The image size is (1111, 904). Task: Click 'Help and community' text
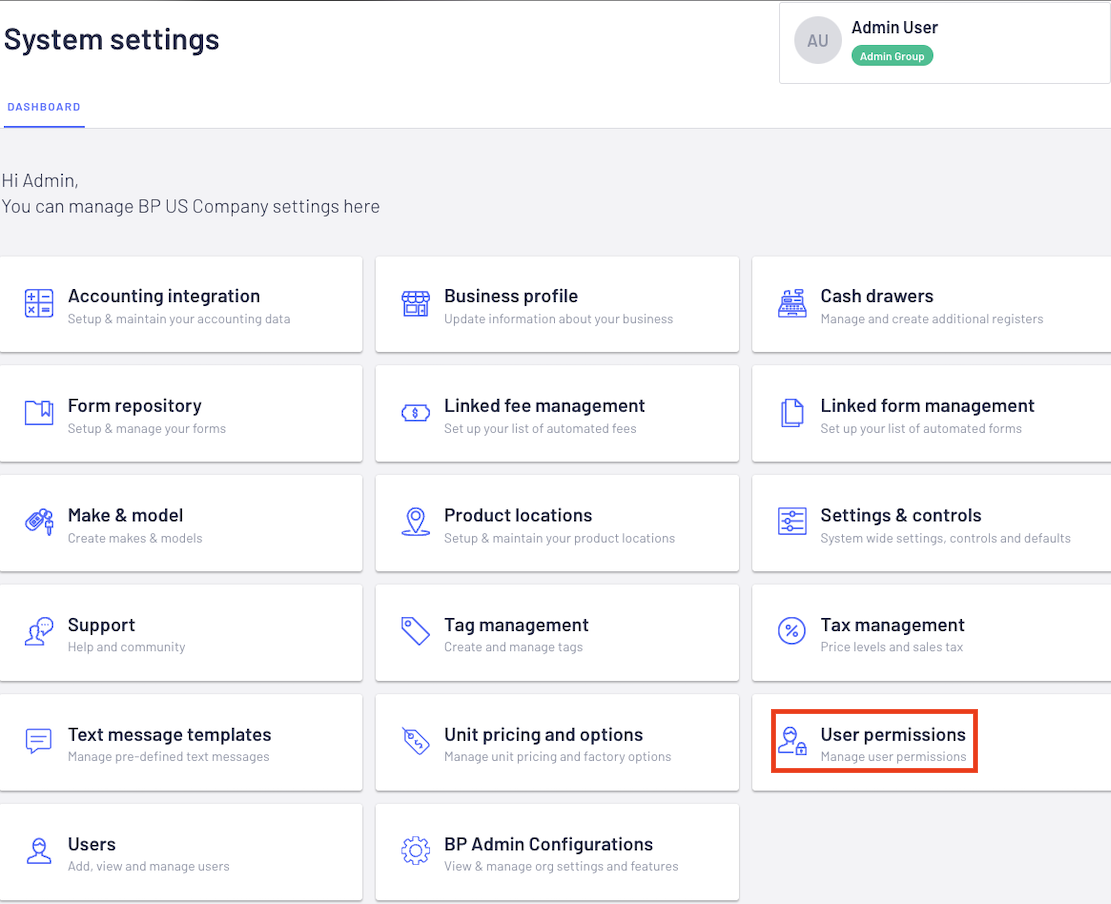[127, 647]
